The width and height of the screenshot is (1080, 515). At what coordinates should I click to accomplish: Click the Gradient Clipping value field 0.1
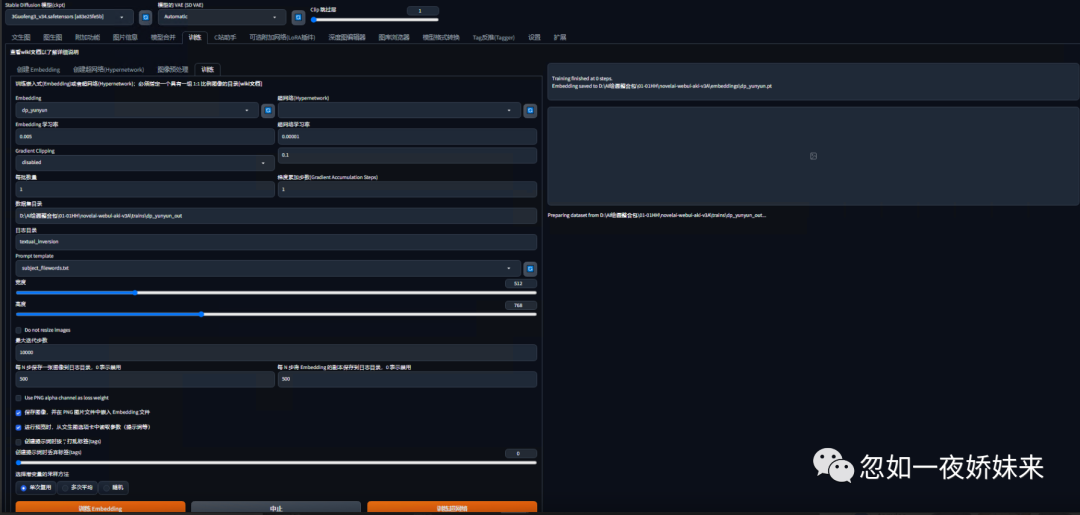tap(407, 156)
